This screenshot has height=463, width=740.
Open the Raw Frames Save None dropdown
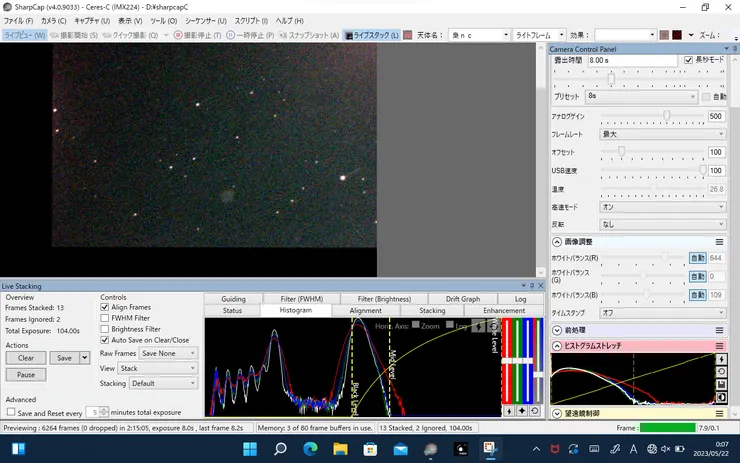pos(168,353)
